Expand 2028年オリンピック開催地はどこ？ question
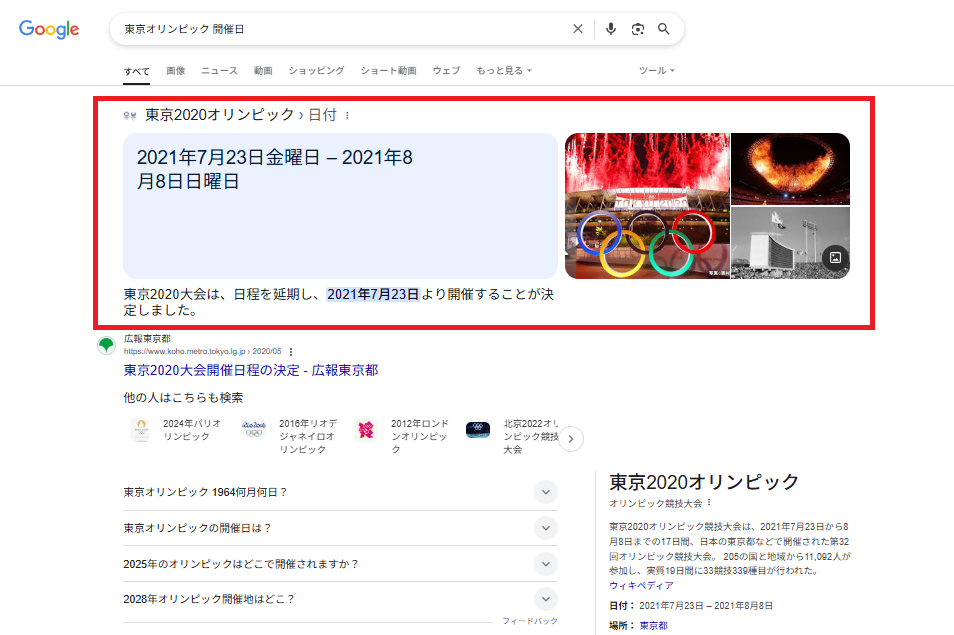Image resolution: width=954 pixels, height=635 pixels. [x=340, y=599]
